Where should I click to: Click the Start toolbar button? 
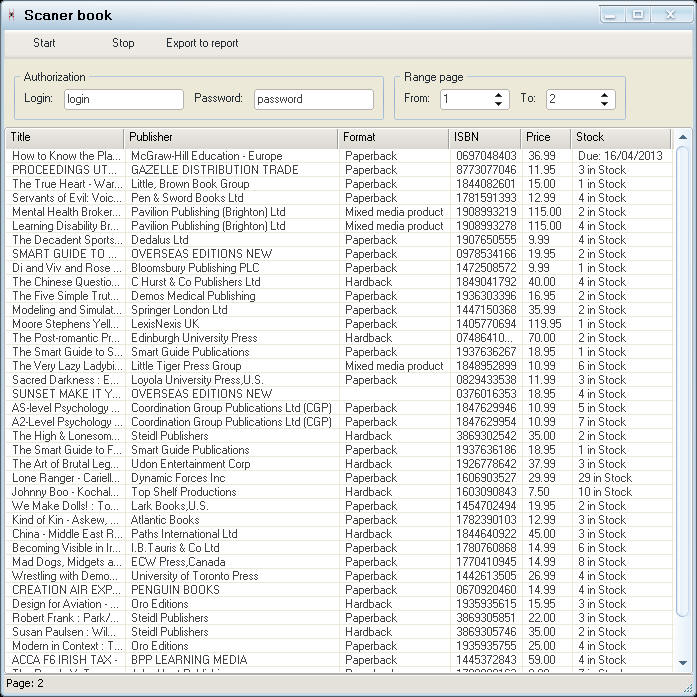pos(44,43)
